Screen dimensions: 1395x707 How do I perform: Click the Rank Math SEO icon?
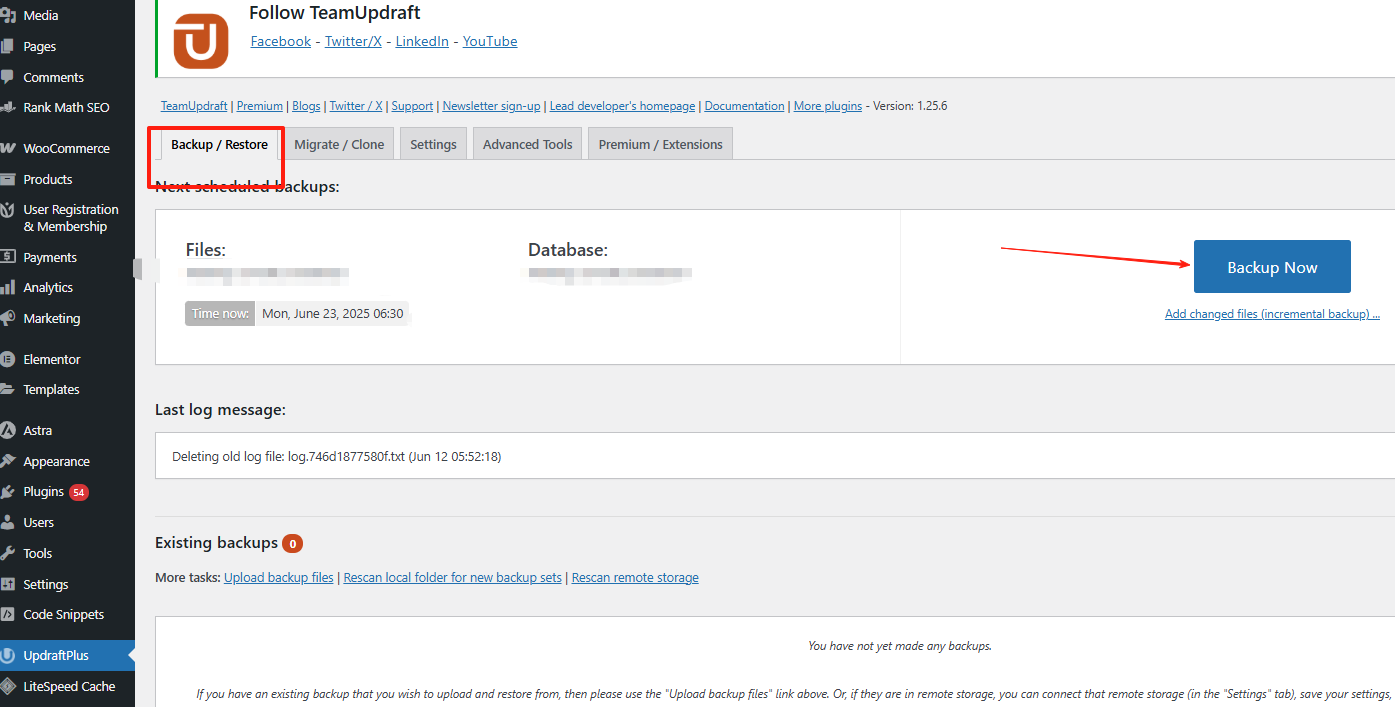coord(8,107)
